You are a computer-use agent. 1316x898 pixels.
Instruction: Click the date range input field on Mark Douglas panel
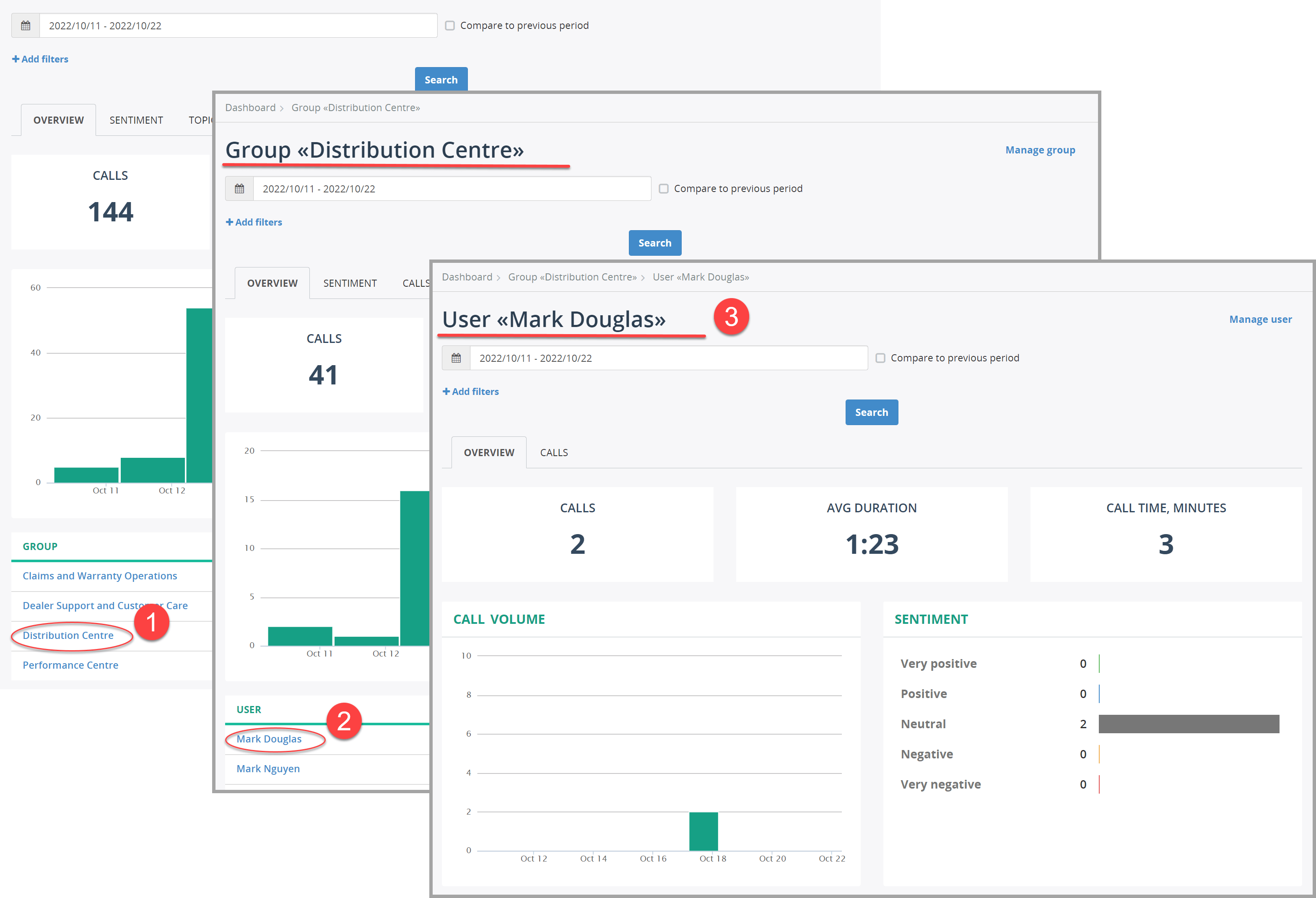tap(668, 358)
